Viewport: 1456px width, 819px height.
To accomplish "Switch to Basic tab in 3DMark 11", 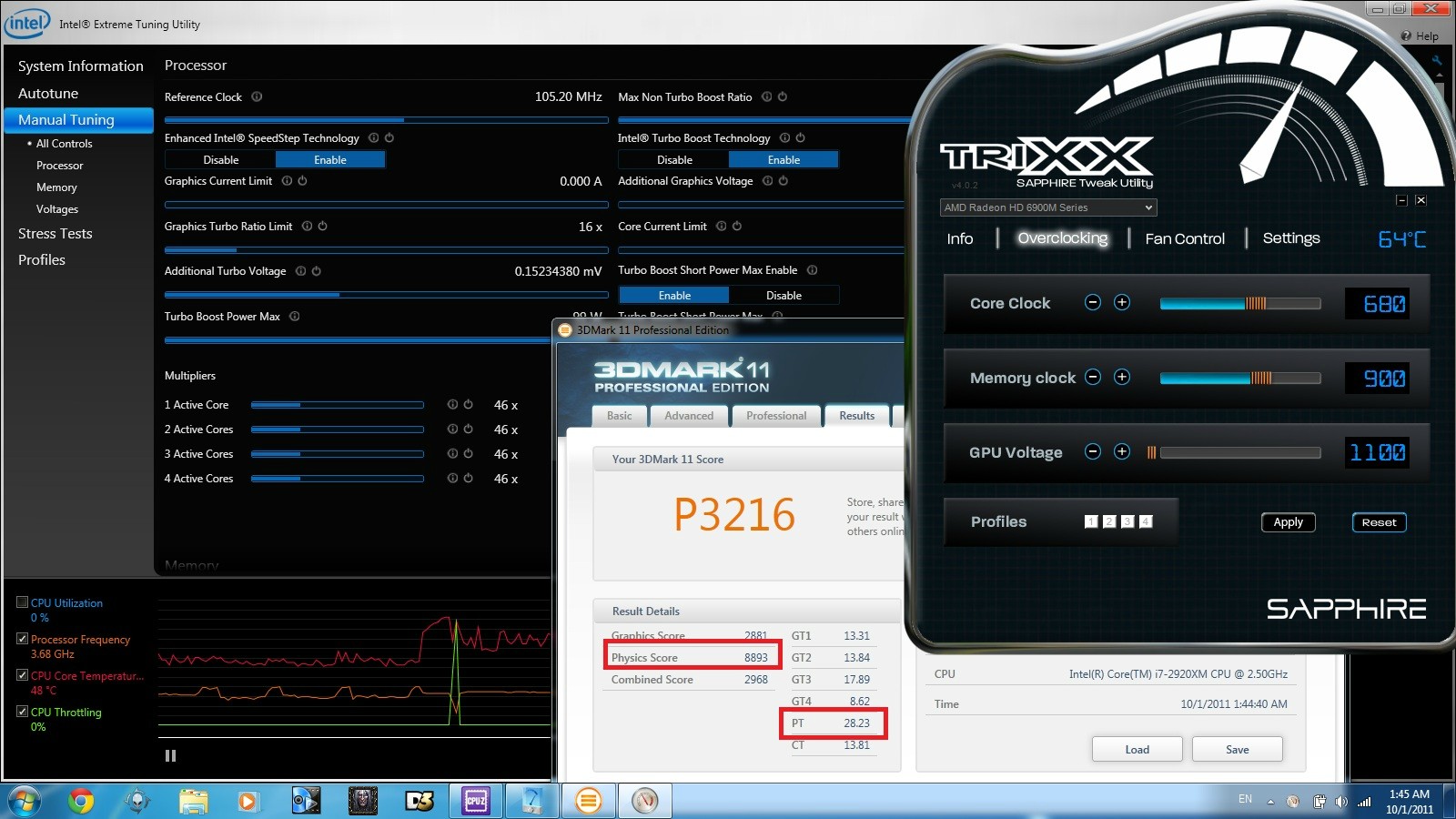I will click(x=619, y=416).
